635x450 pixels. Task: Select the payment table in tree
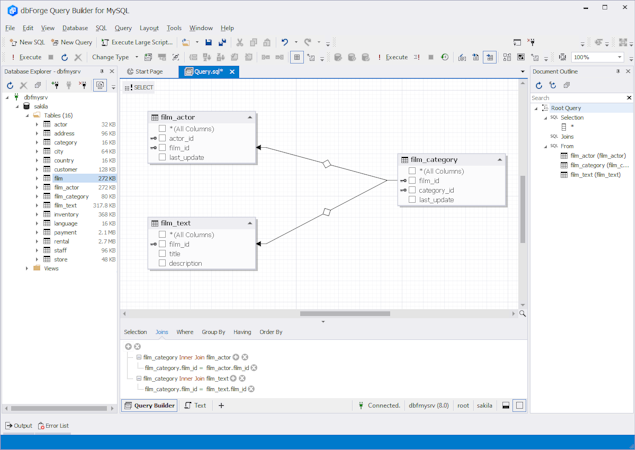pyautogui.click(x=66, y=232)
